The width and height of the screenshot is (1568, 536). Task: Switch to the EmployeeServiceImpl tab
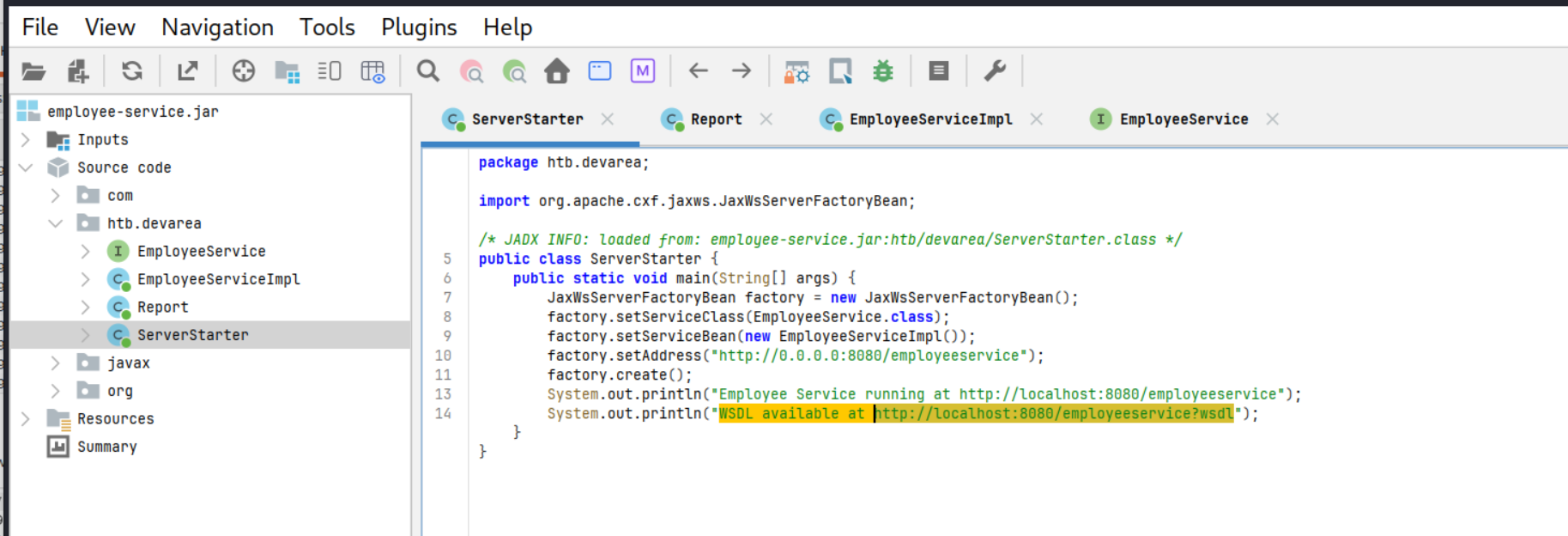[x=930, y=119]
